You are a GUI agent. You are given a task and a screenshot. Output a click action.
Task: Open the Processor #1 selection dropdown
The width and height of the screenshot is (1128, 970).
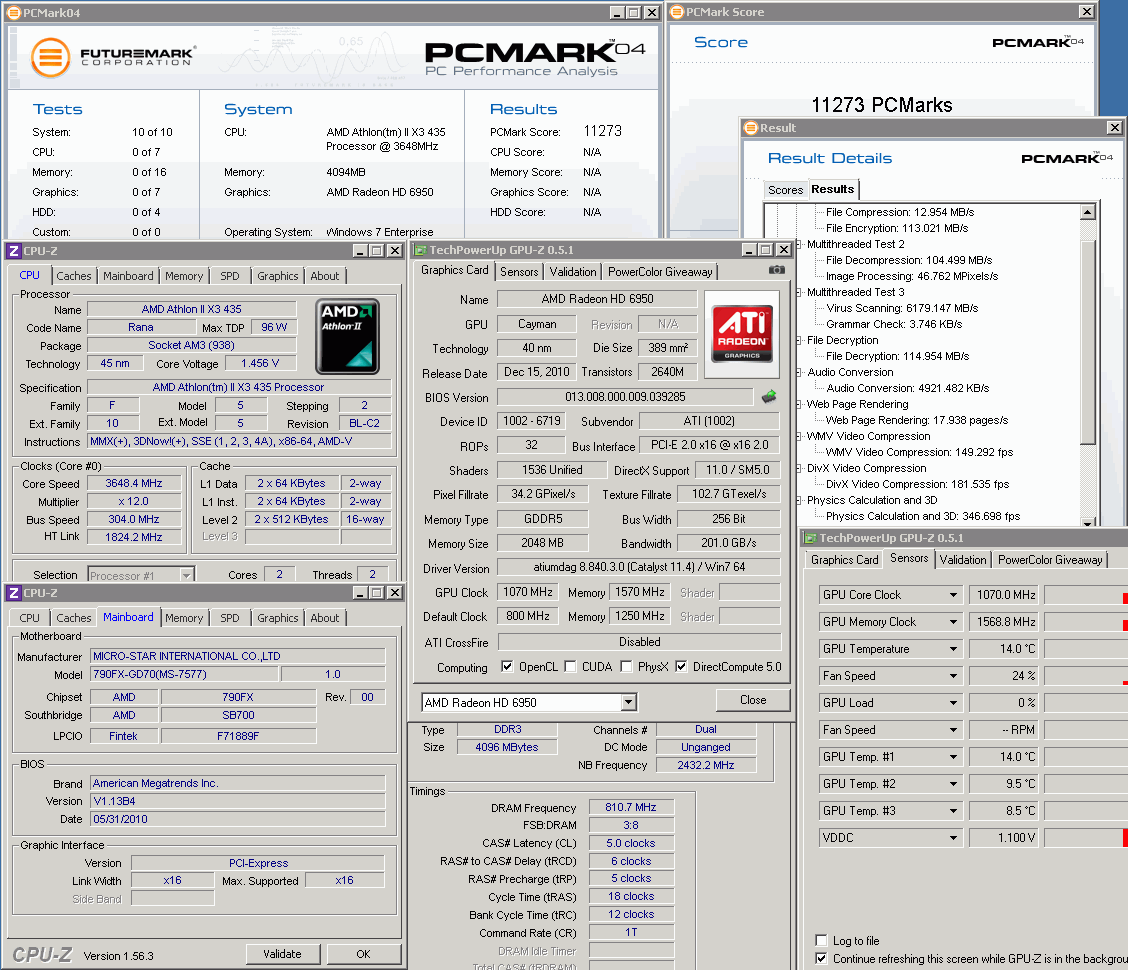pos(186,575)
